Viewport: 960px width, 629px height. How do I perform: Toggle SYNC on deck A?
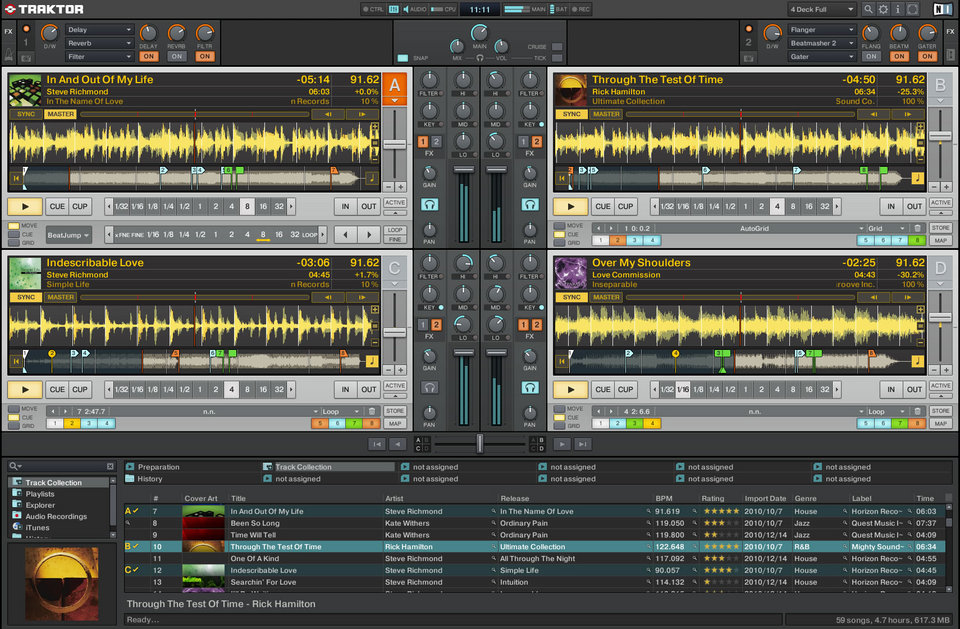26,115
